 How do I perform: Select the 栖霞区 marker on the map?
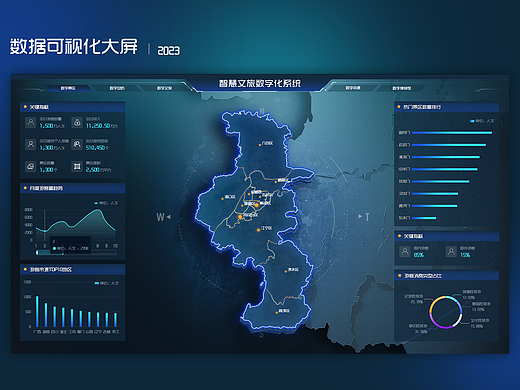pyautogui.click(x=276, y=182)
